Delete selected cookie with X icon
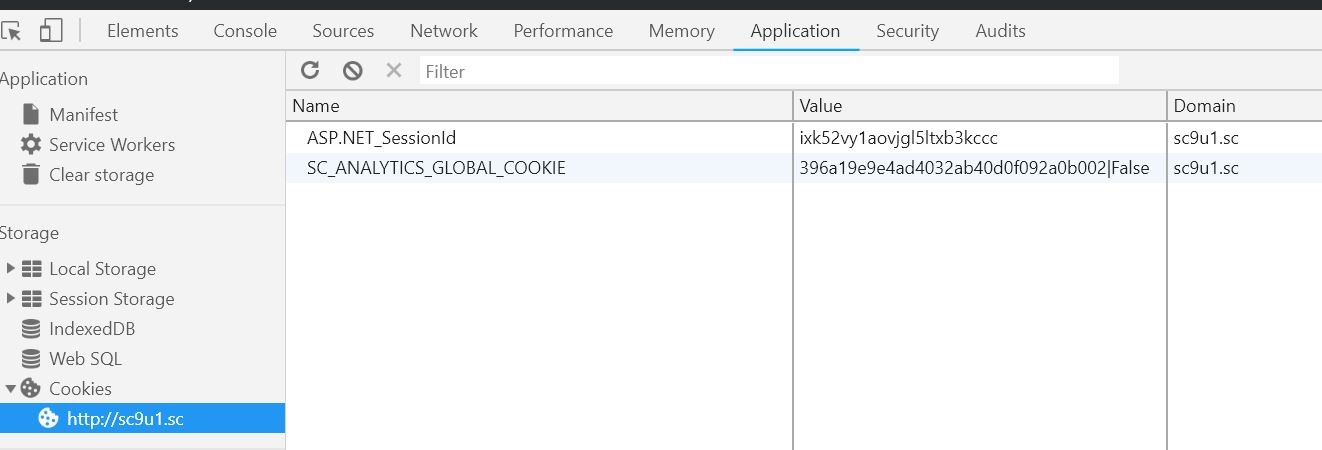The image size is (1322, 450). tap(394, 70)
